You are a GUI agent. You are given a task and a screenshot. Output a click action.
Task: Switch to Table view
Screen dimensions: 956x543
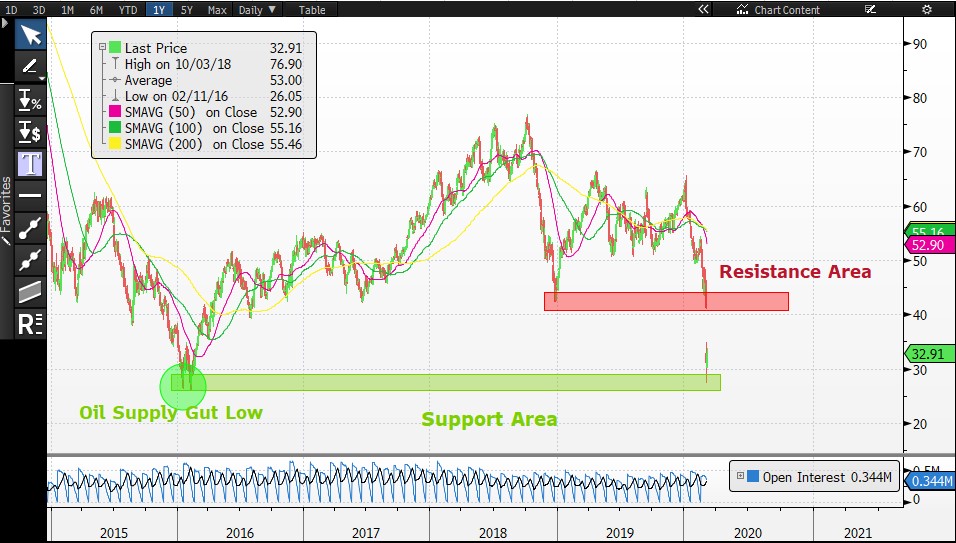point(312,10)
